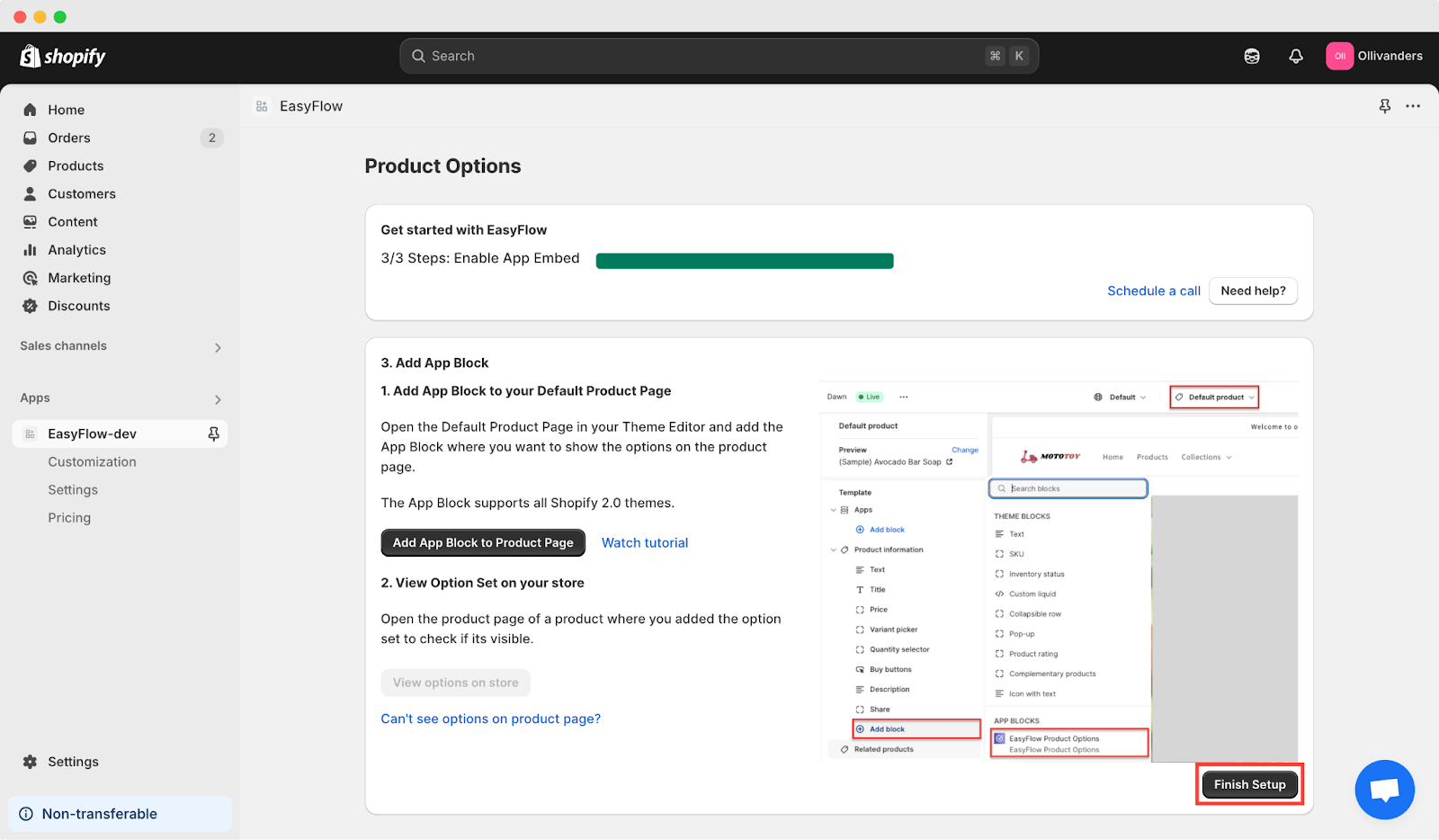
Task: Expand the Sales channels section
Action: [217, 346]
